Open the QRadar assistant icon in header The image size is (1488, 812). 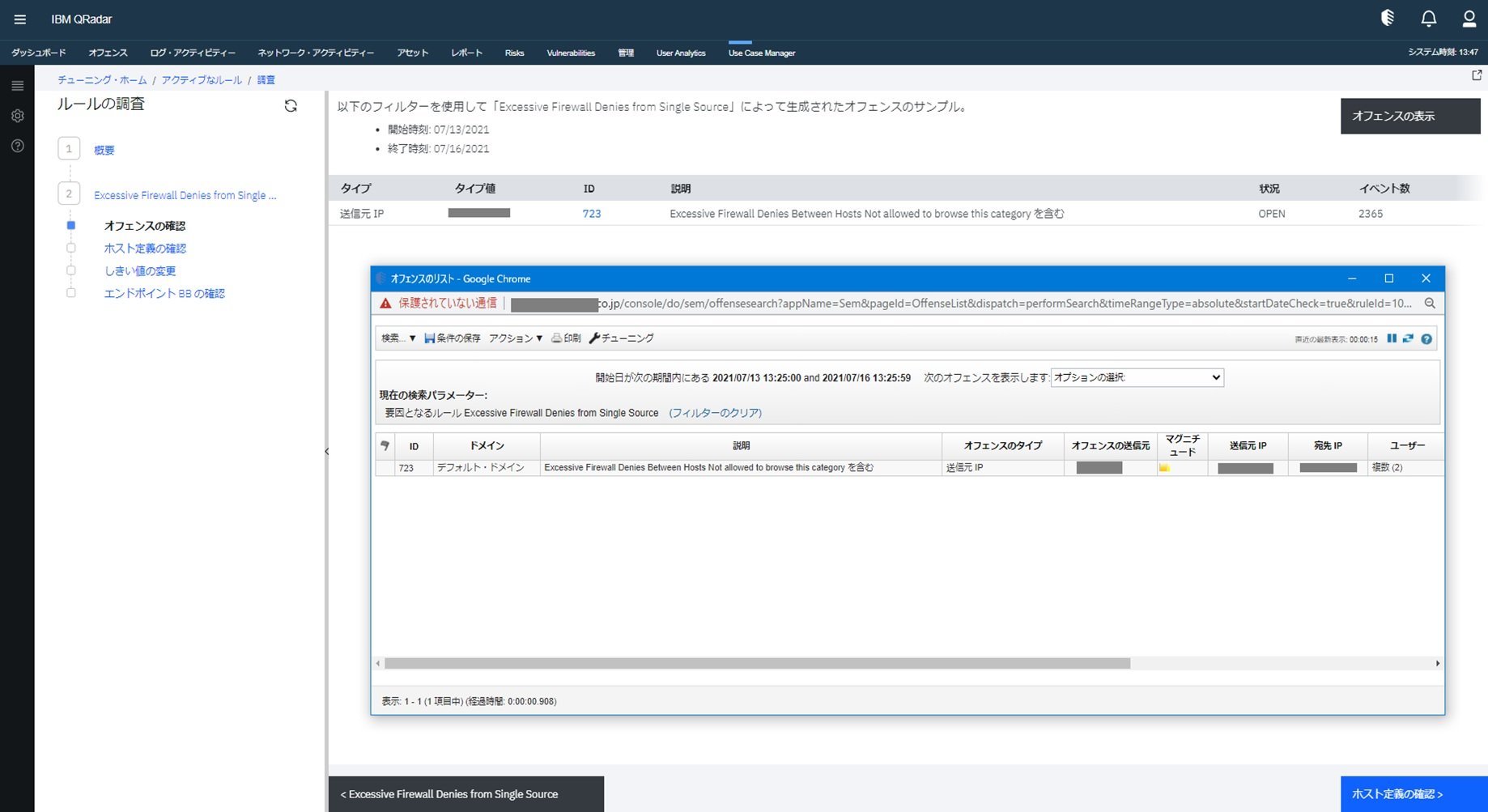1388,19
